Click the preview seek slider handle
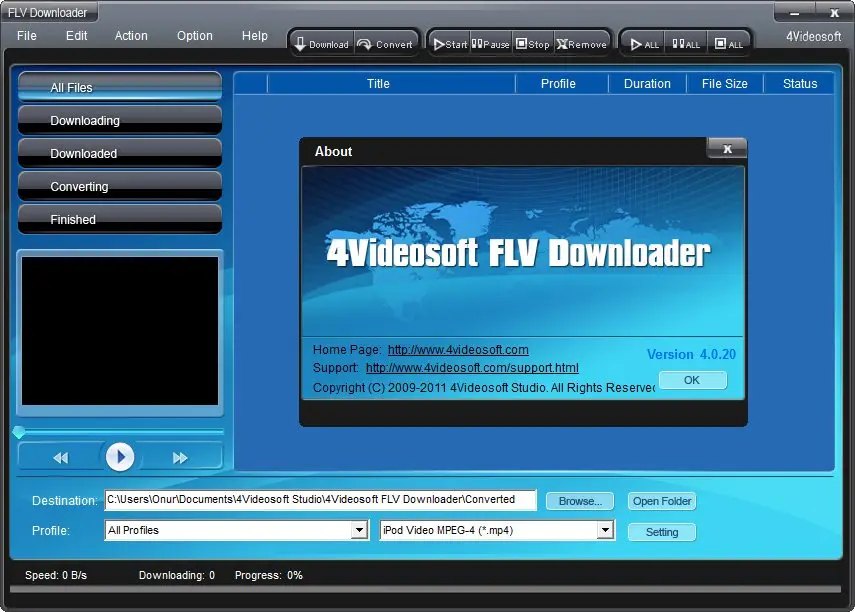This screenshot has width=855, height=612. tap(19, 432)
